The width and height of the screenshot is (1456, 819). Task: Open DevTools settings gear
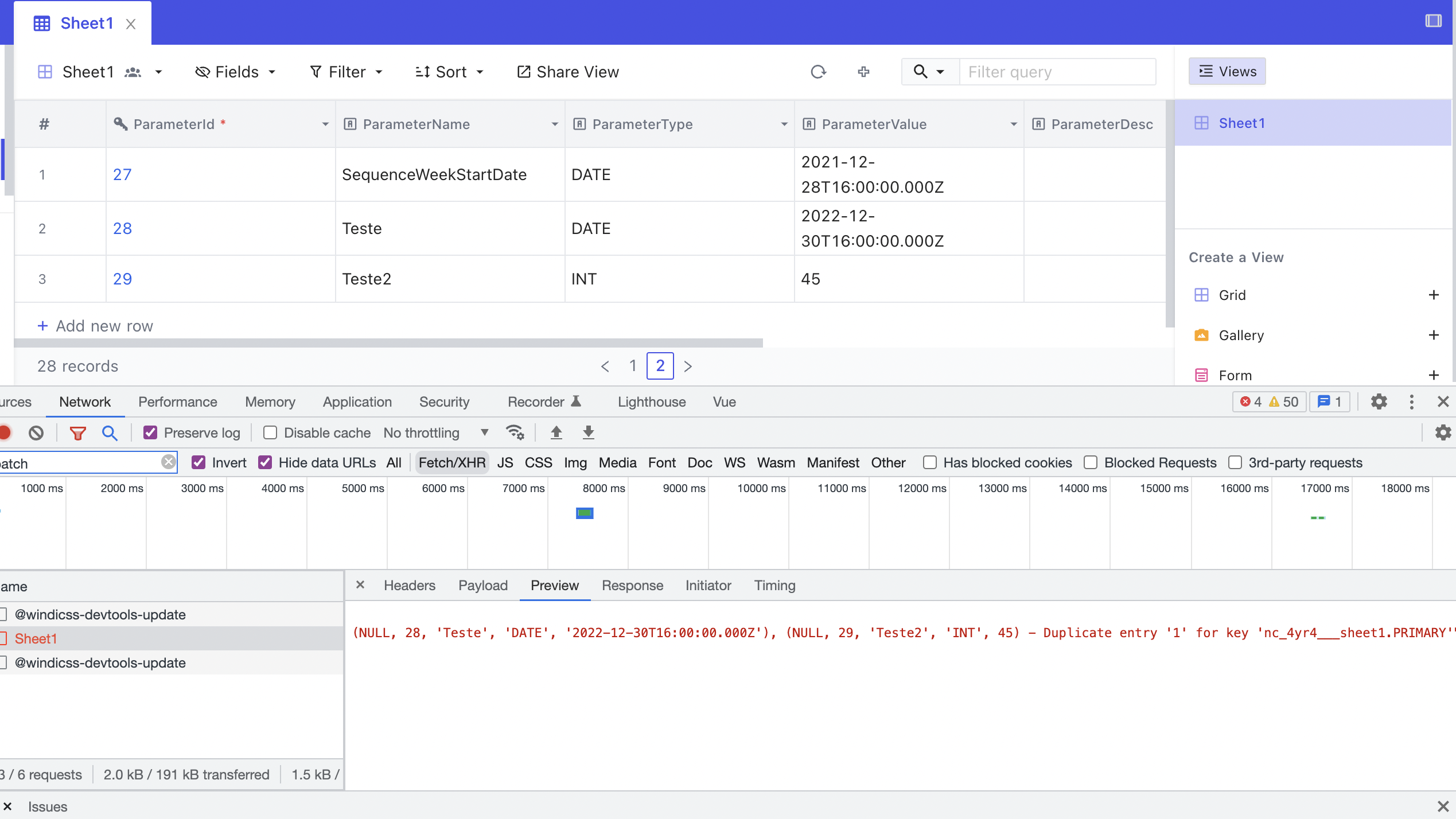point(1379,401)
